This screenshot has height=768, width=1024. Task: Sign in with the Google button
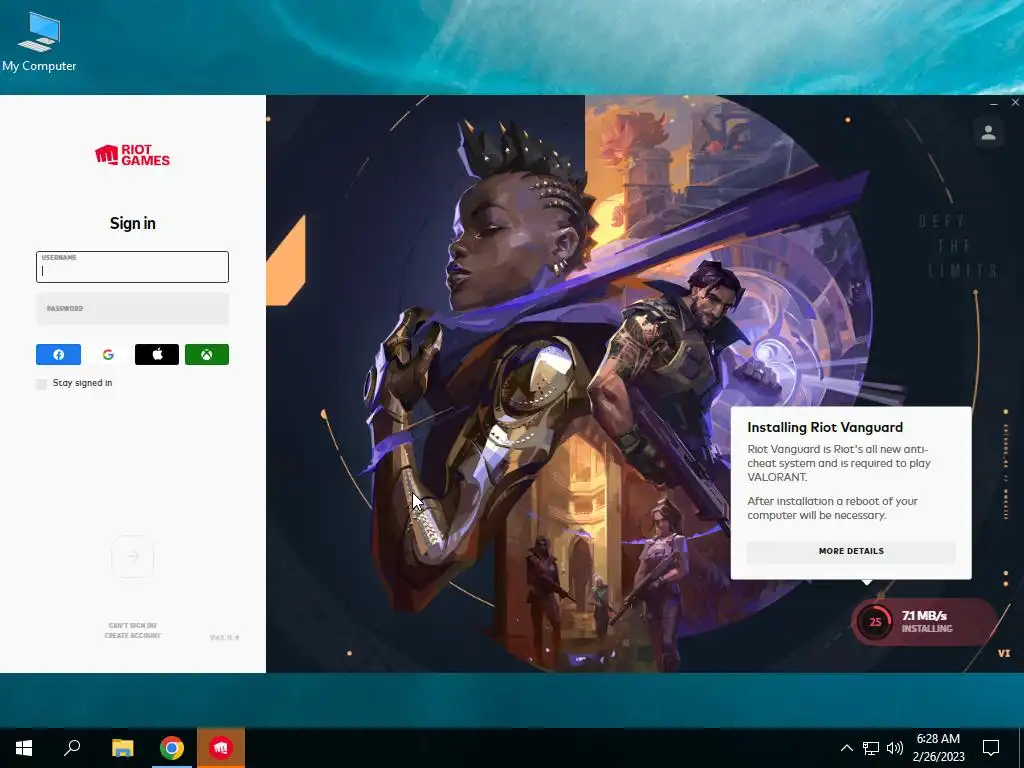[x=108, y=355]
